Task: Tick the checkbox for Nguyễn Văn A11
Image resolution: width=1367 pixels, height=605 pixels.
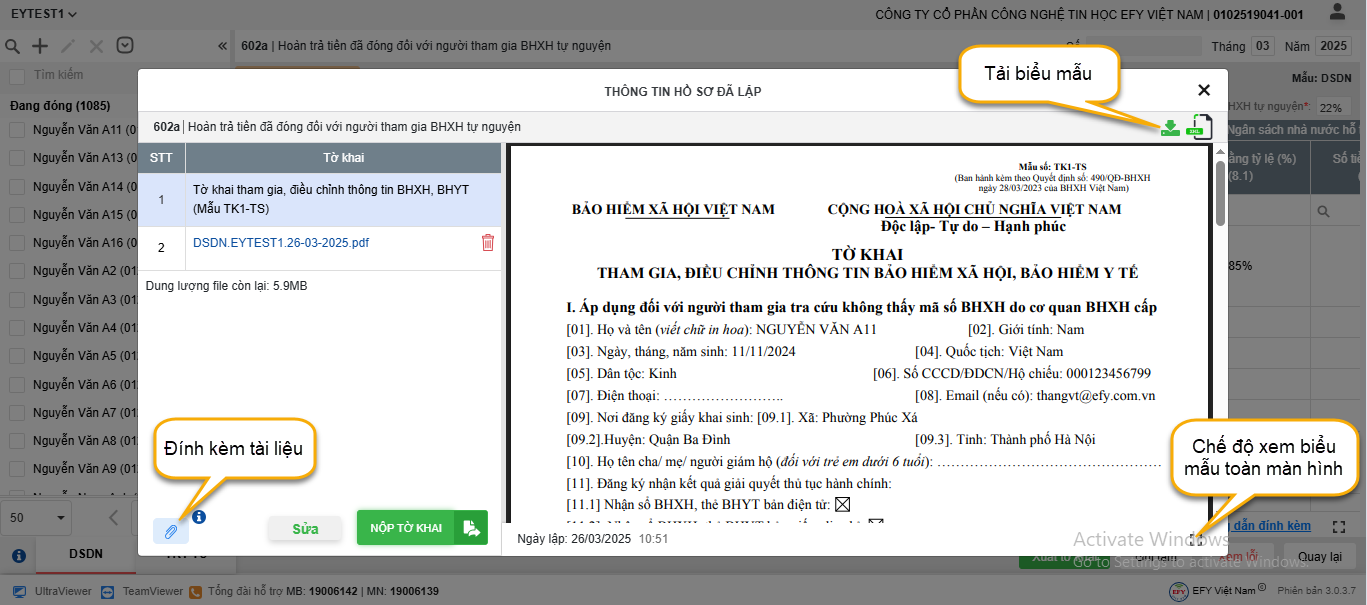Action: 17,130
